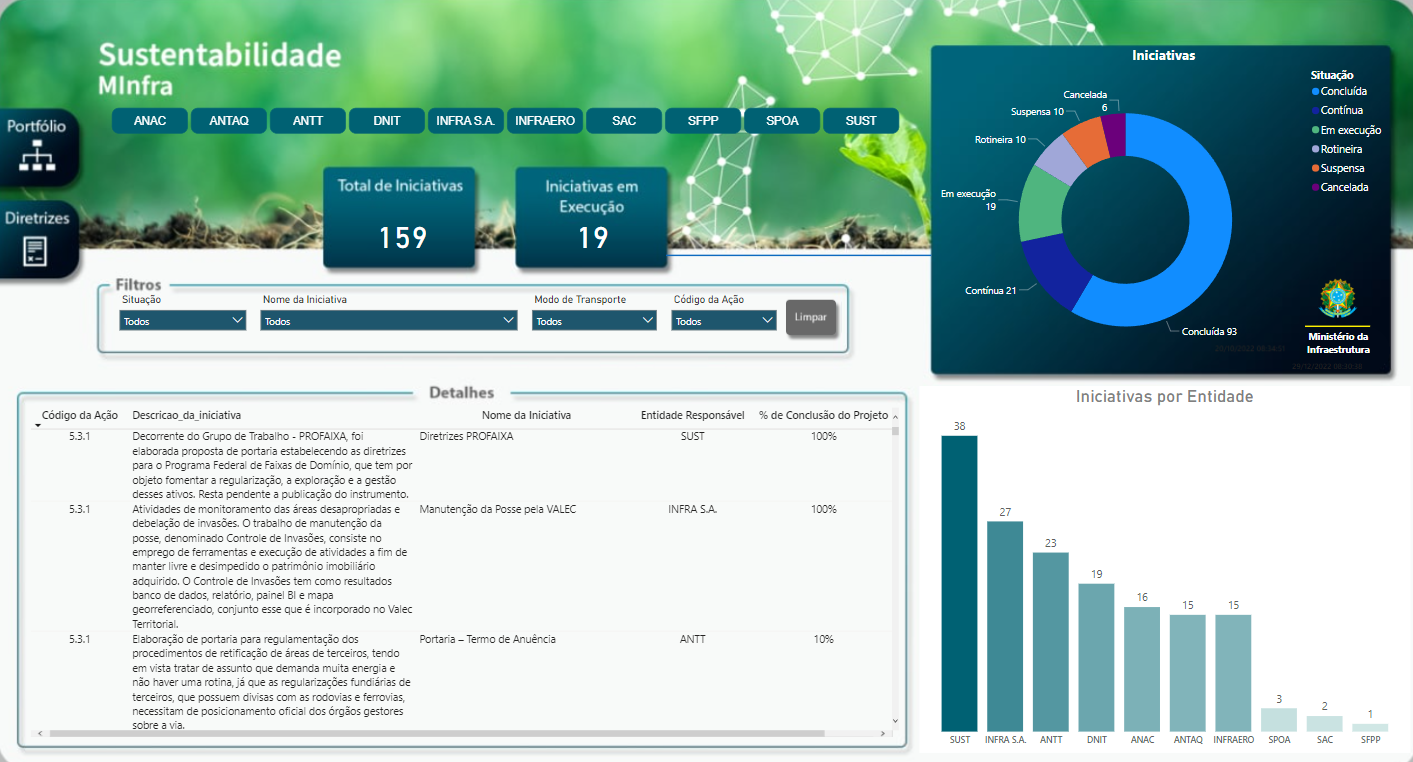Expand the Modo de Transporte dropdown
This screenshot has height=762, width=1413.
pyautogui.click(x=594, y=321)
